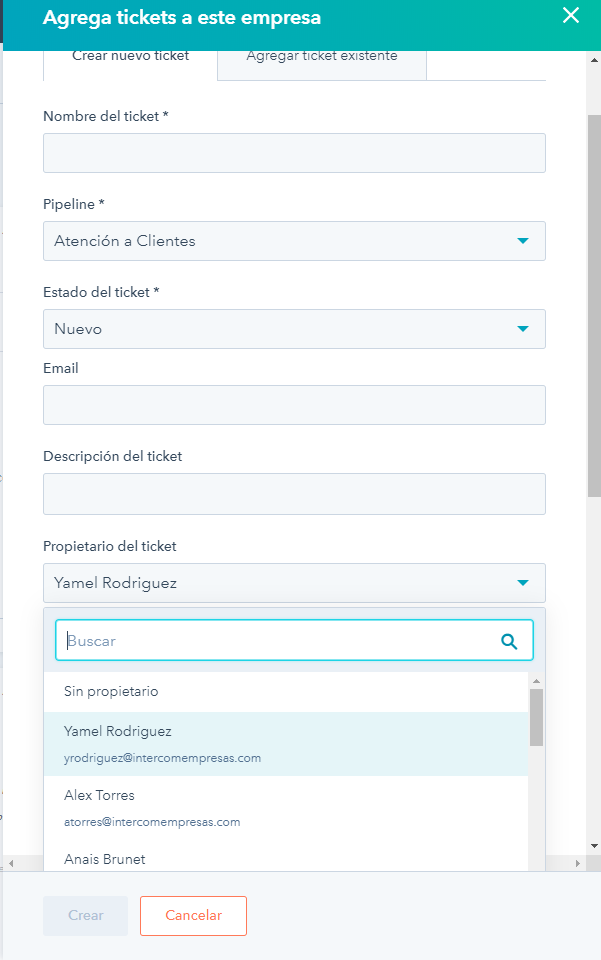
Task: Focus the Nombre del ticket field
Action: (x=294, y=153)
